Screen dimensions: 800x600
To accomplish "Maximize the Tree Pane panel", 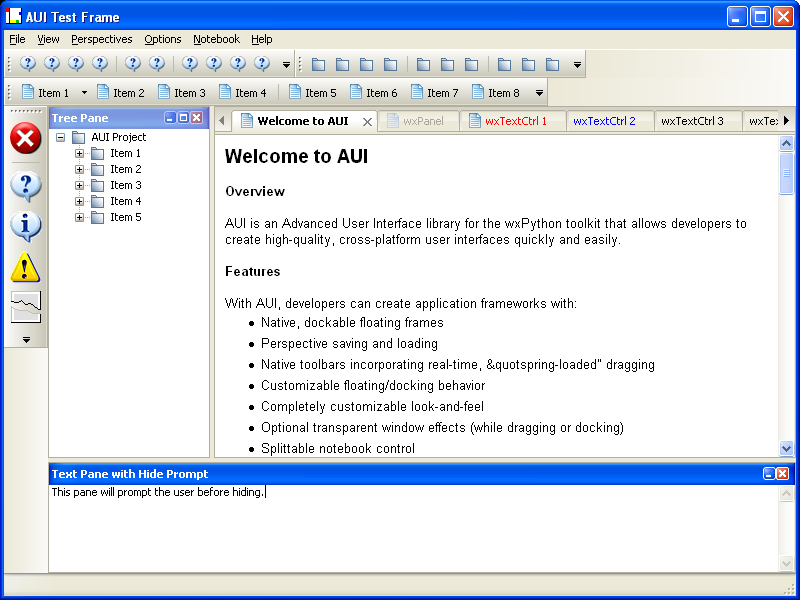I will [183, 118].
